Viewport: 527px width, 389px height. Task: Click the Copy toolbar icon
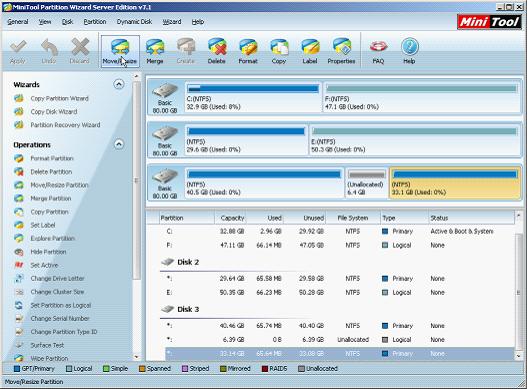pos(279,51)
